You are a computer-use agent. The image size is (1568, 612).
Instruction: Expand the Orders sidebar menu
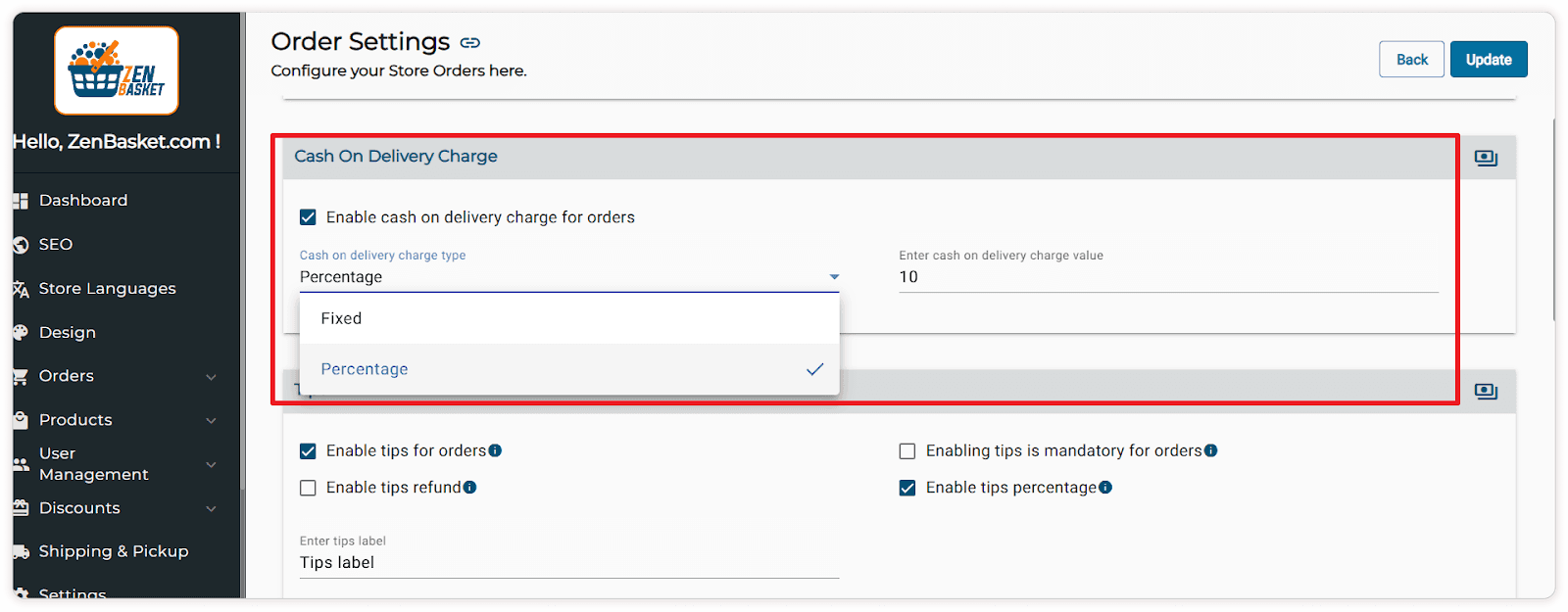pos(67,376)
